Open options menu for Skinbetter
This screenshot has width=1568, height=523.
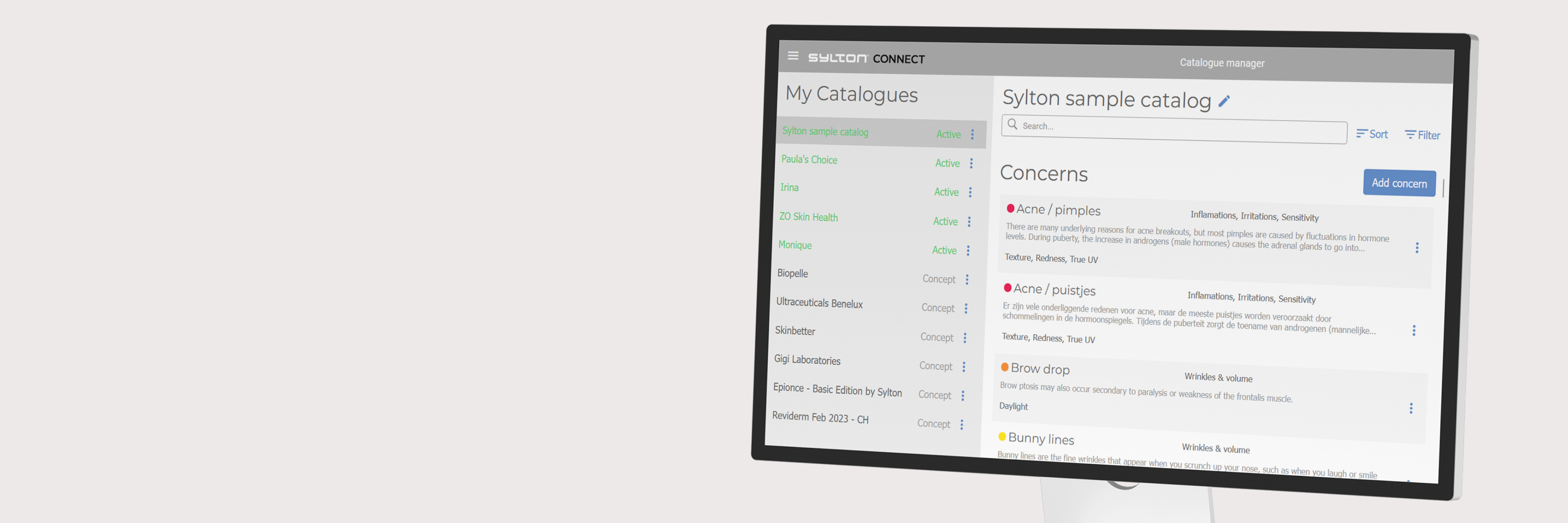point(965,338)
